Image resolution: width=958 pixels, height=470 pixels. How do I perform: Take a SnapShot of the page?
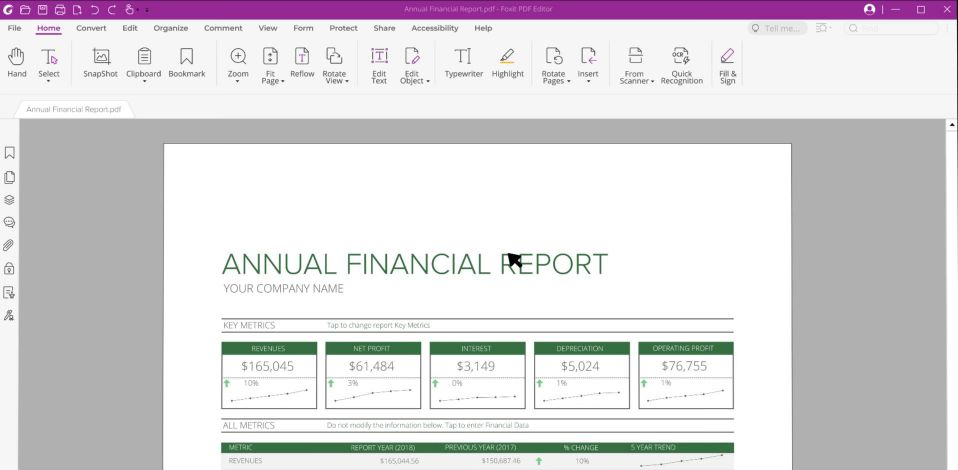tap(100, 62)
